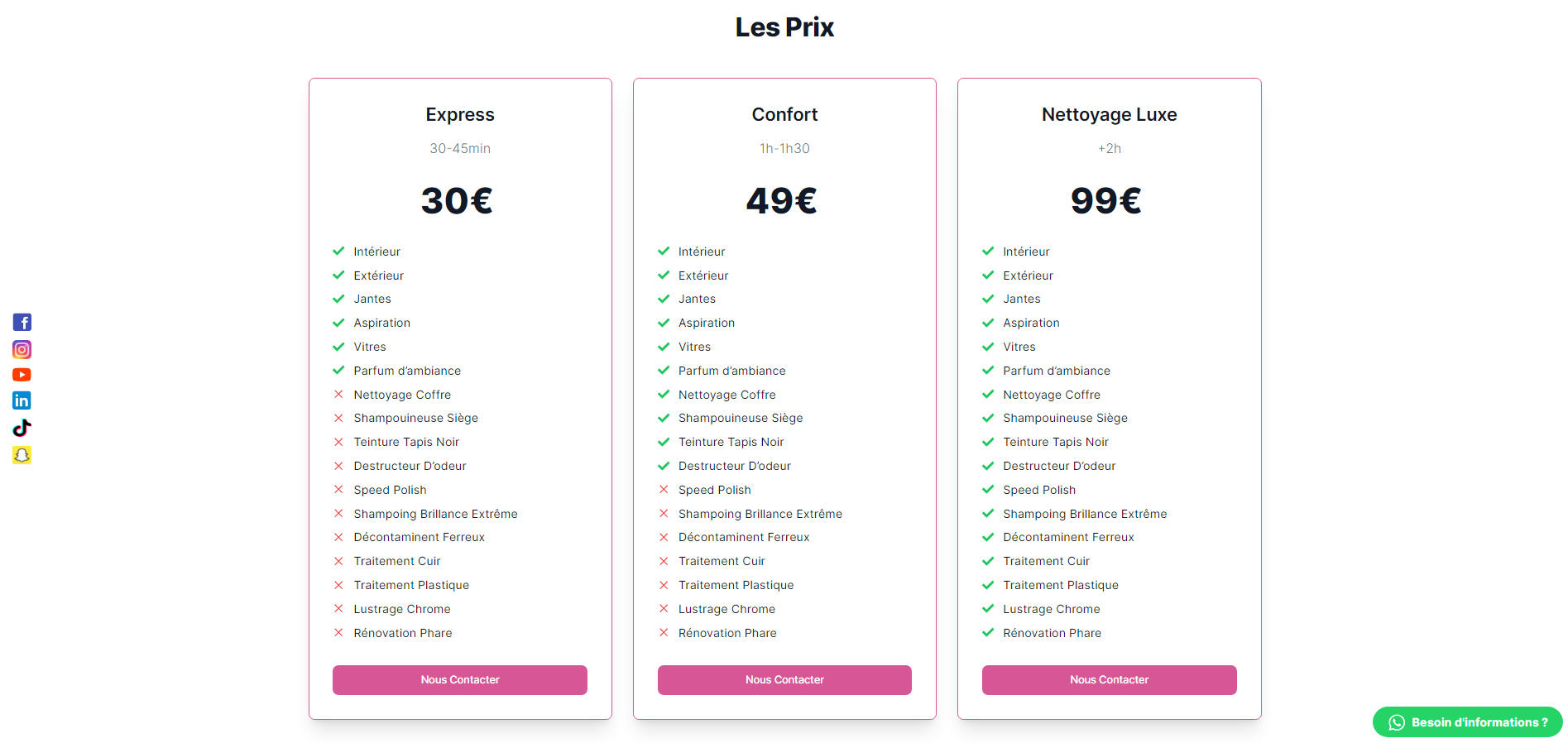
Task: Select the Express plan title
Action: coord(460,115)
